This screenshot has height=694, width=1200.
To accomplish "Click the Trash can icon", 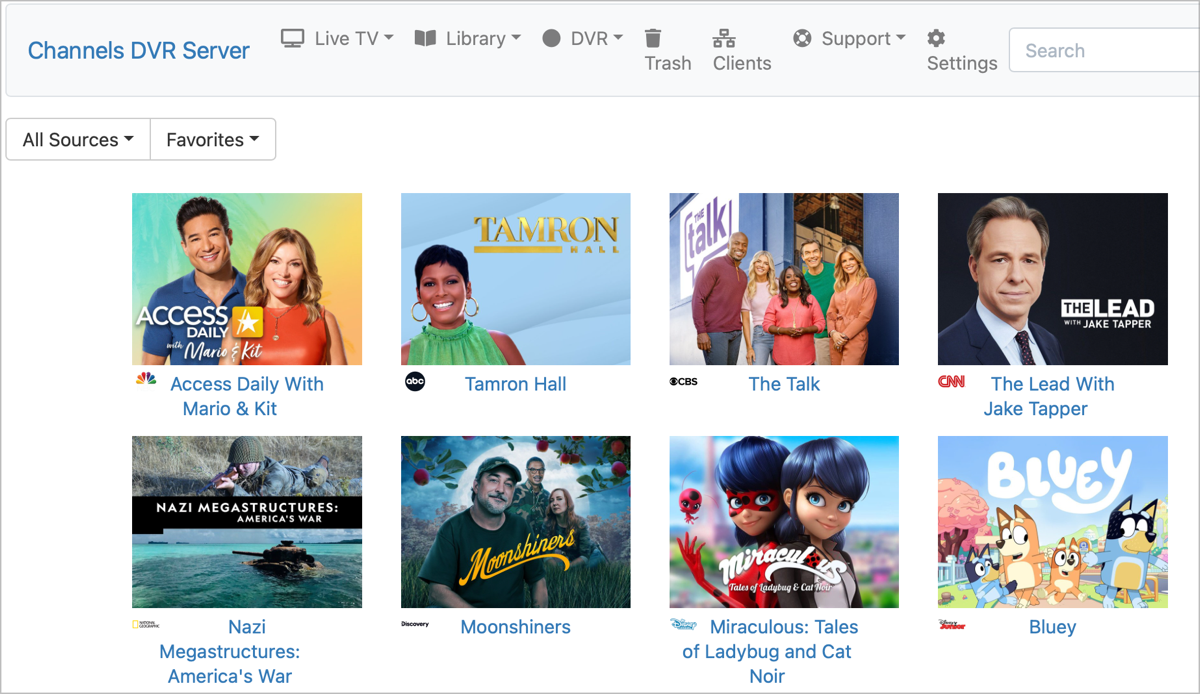I will click(653, 39).
